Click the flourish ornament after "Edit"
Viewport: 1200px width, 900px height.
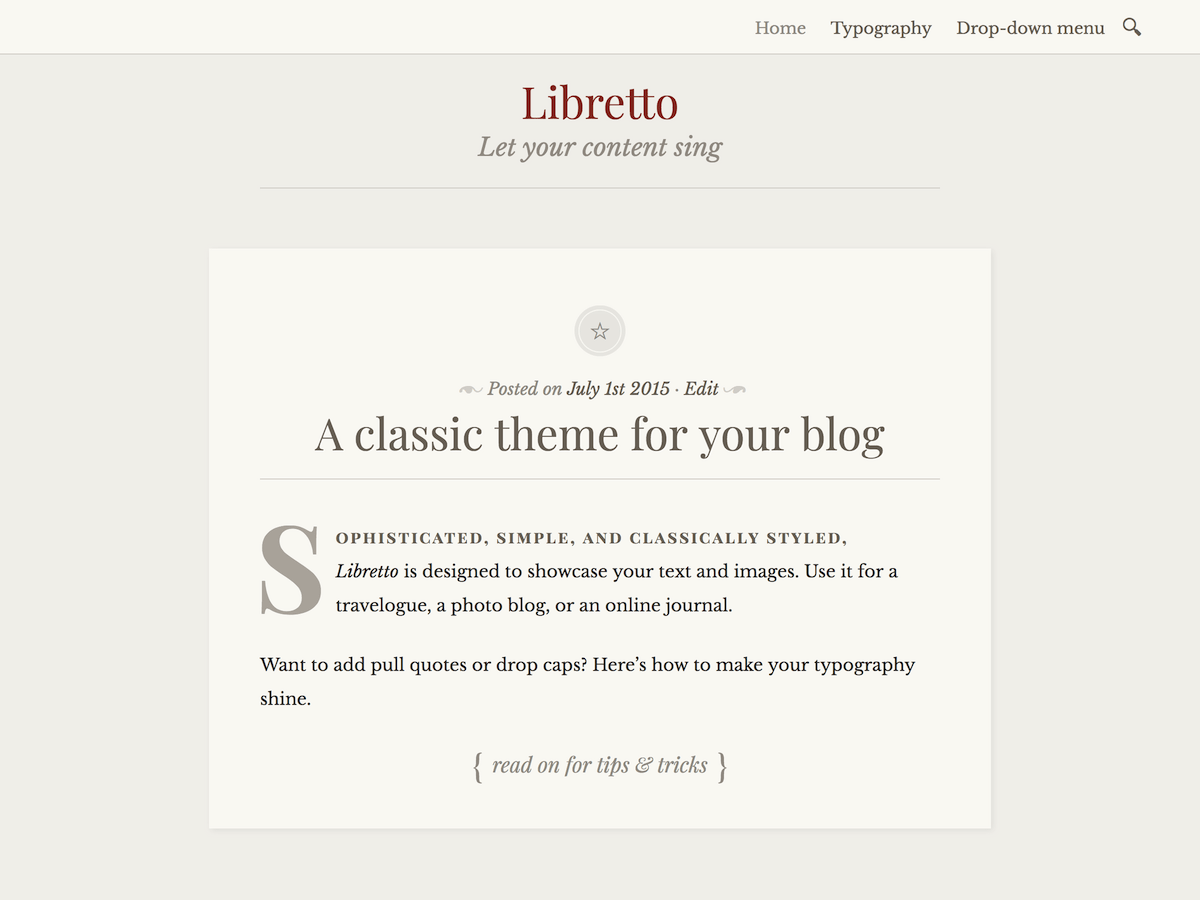point(734,389)
